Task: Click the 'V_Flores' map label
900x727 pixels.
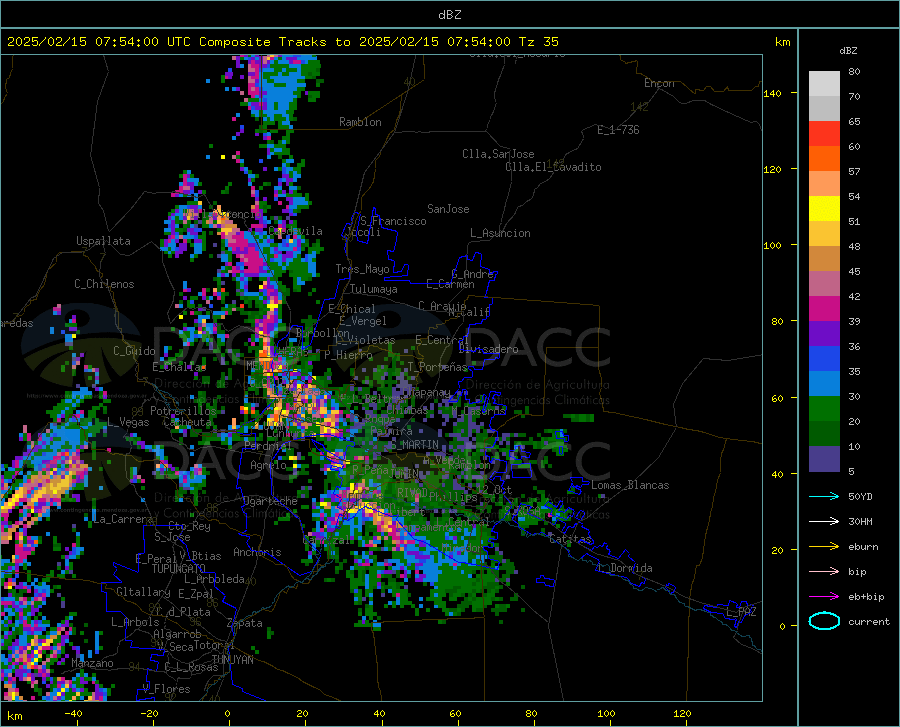Action: tap(166, 689)
